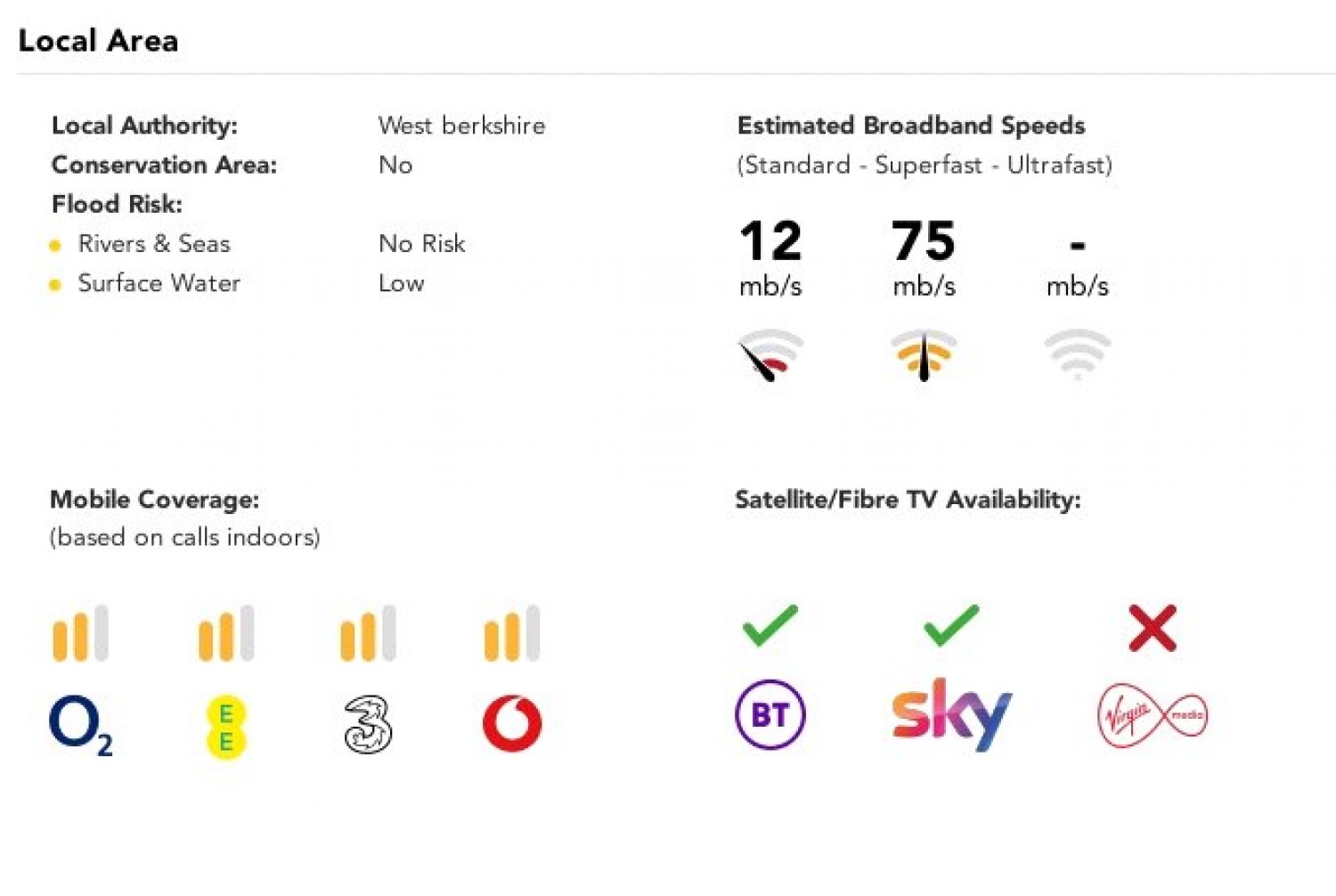
Task: Click the orange superfast speed gauge icon
Action: (924, 354)
